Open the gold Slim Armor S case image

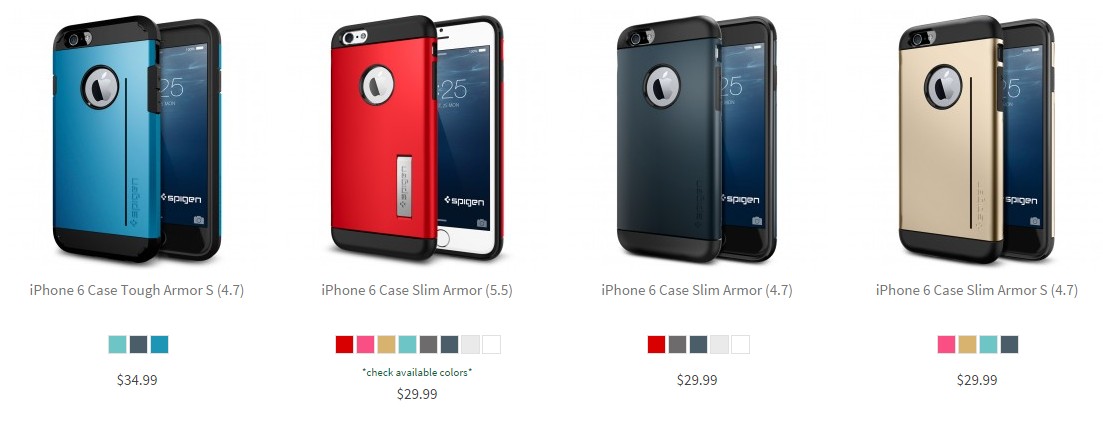976,139
